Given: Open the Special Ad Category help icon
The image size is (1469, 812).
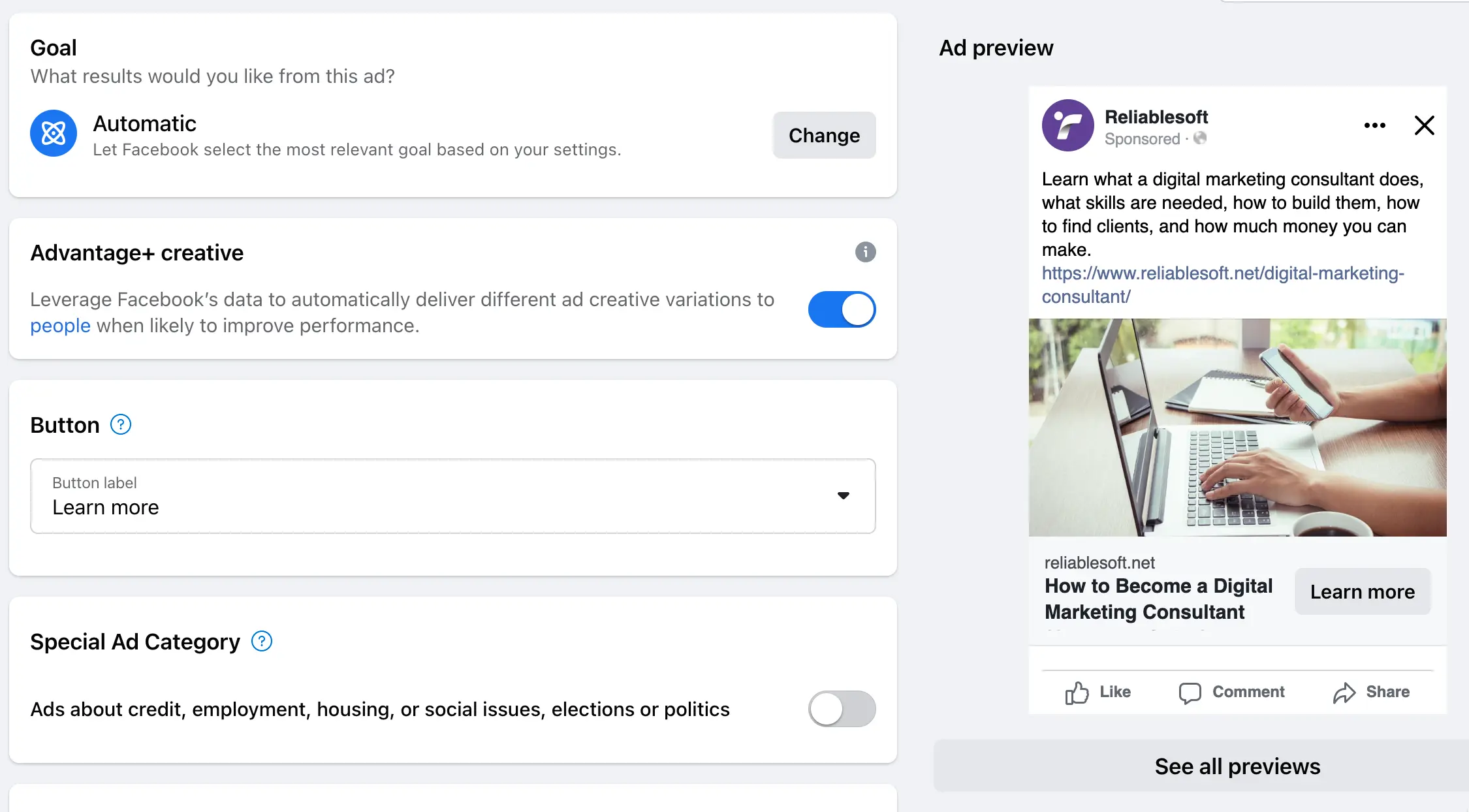Looking at the screenshot, I should [x=262, y=642].
